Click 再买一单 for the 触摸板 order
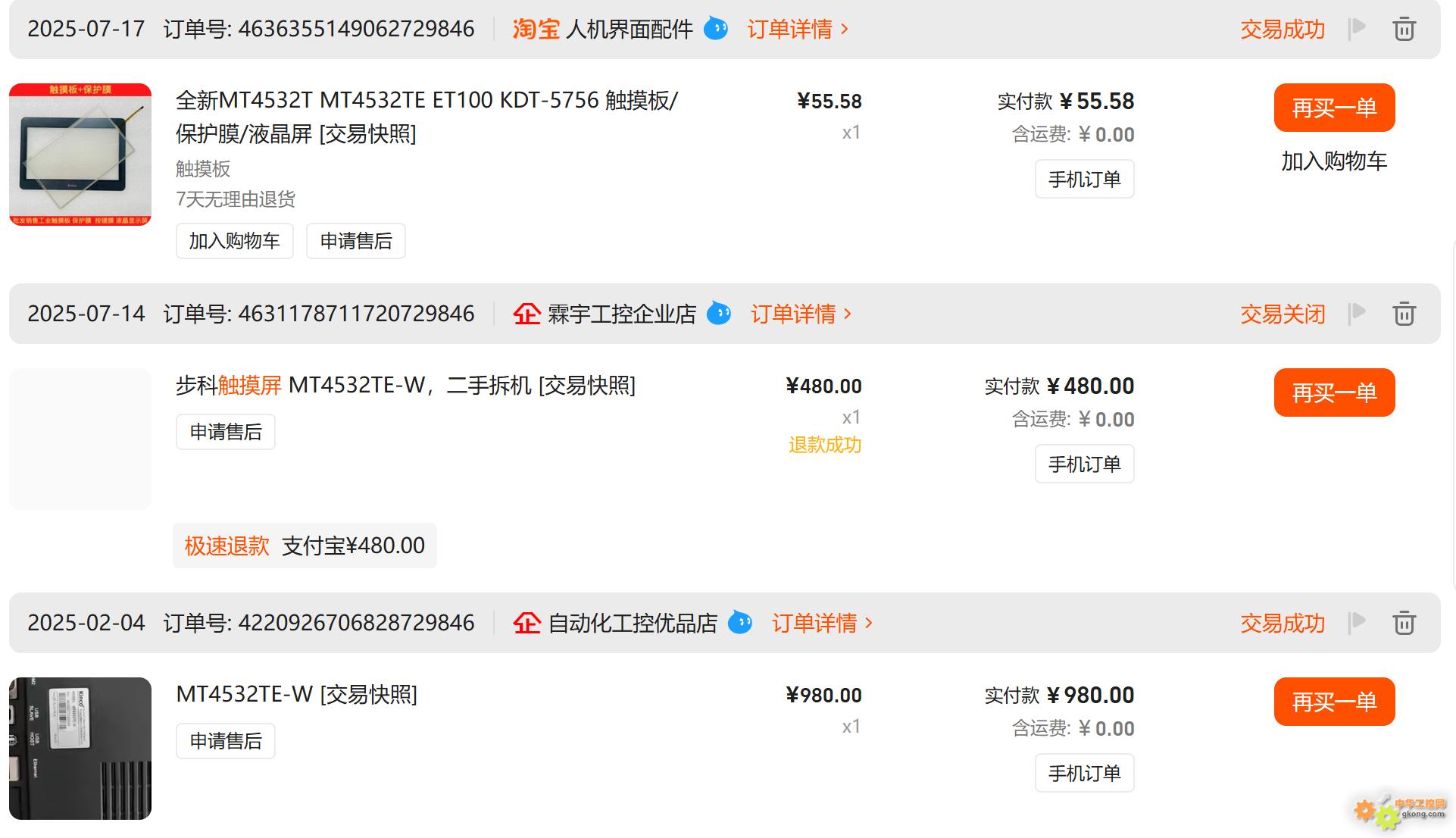1456x838 pixels. tap(1334, 108)
